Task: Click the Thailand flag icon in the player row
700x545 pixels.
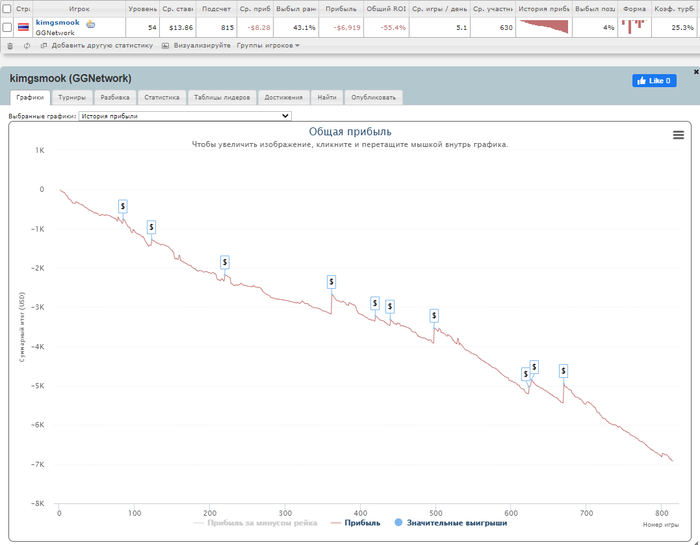Action: 23,27
